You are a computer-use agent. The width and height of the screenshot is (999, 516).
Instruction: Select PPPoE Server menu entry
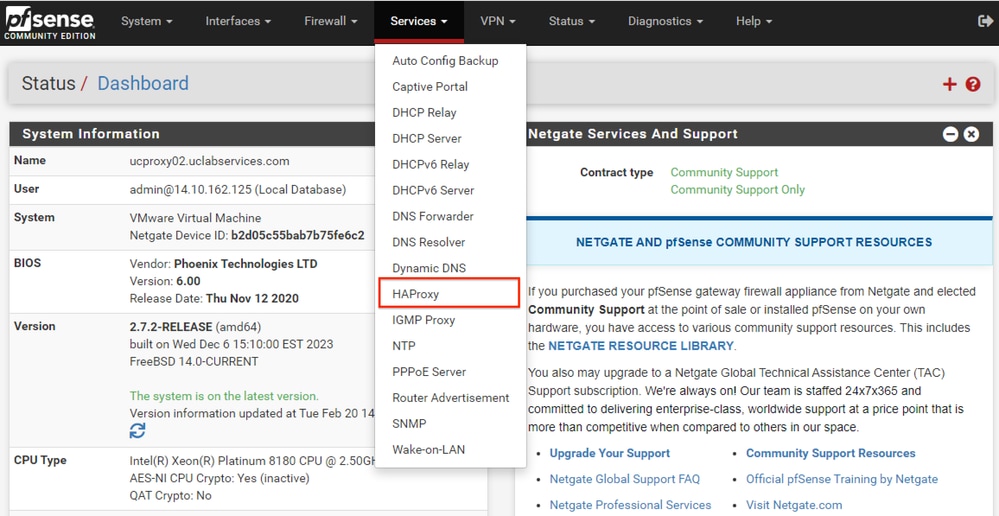pyautogui.click(x=450, y=372)
